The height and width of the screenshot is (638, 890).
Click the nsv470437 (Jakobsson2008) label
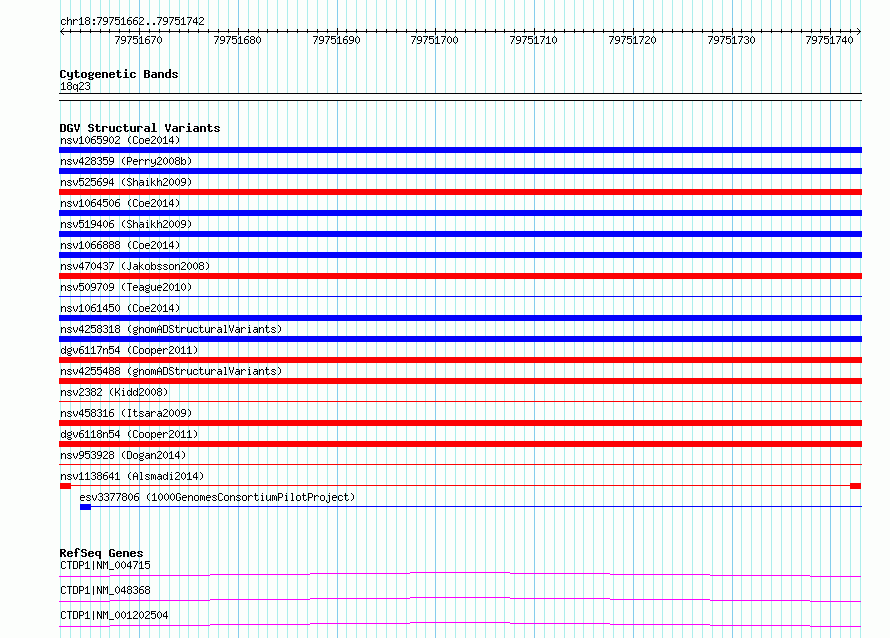click(x=135, y=266)
